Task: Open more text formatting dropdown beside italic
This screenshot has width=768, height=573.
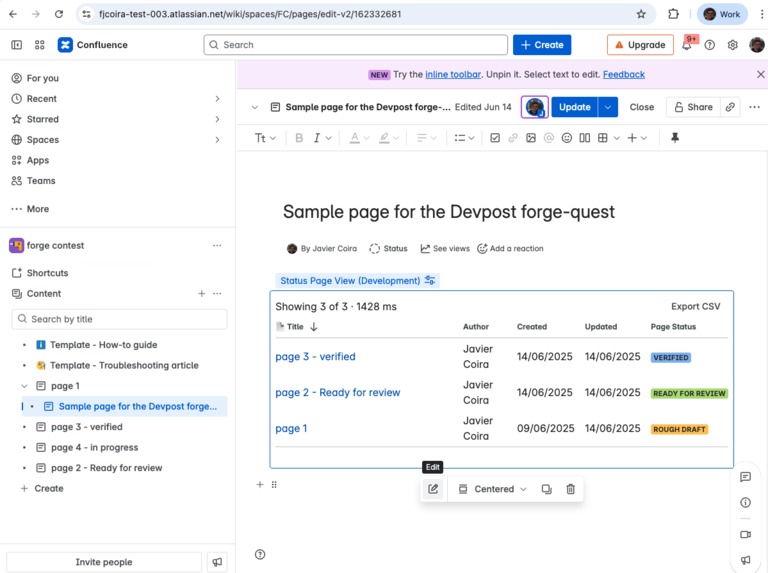Action: pos(329,139)
